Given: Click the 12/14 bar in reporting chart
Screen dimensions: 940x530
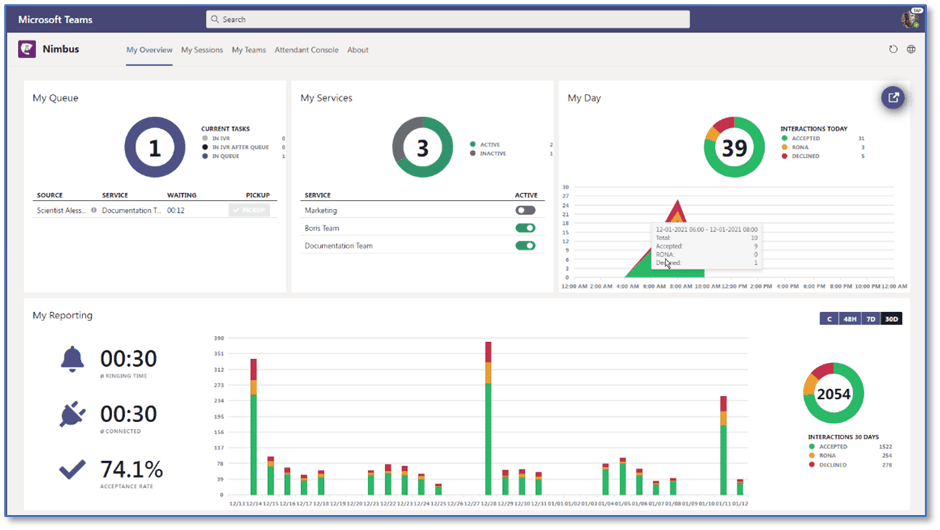Looking at the screenshot, I should (x=254, y=426).
